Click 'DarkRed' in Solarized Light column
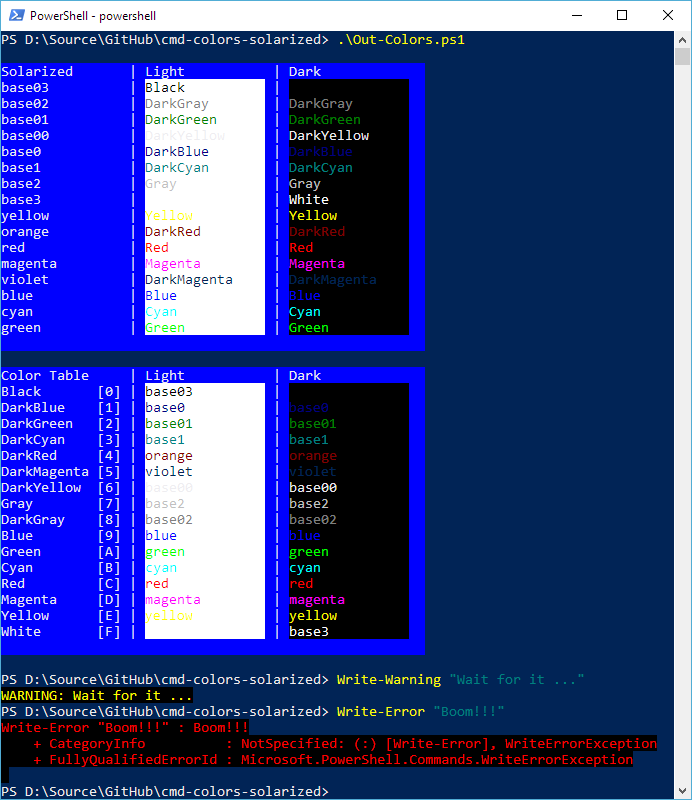 pyautogui.click(x=173, y=232)
